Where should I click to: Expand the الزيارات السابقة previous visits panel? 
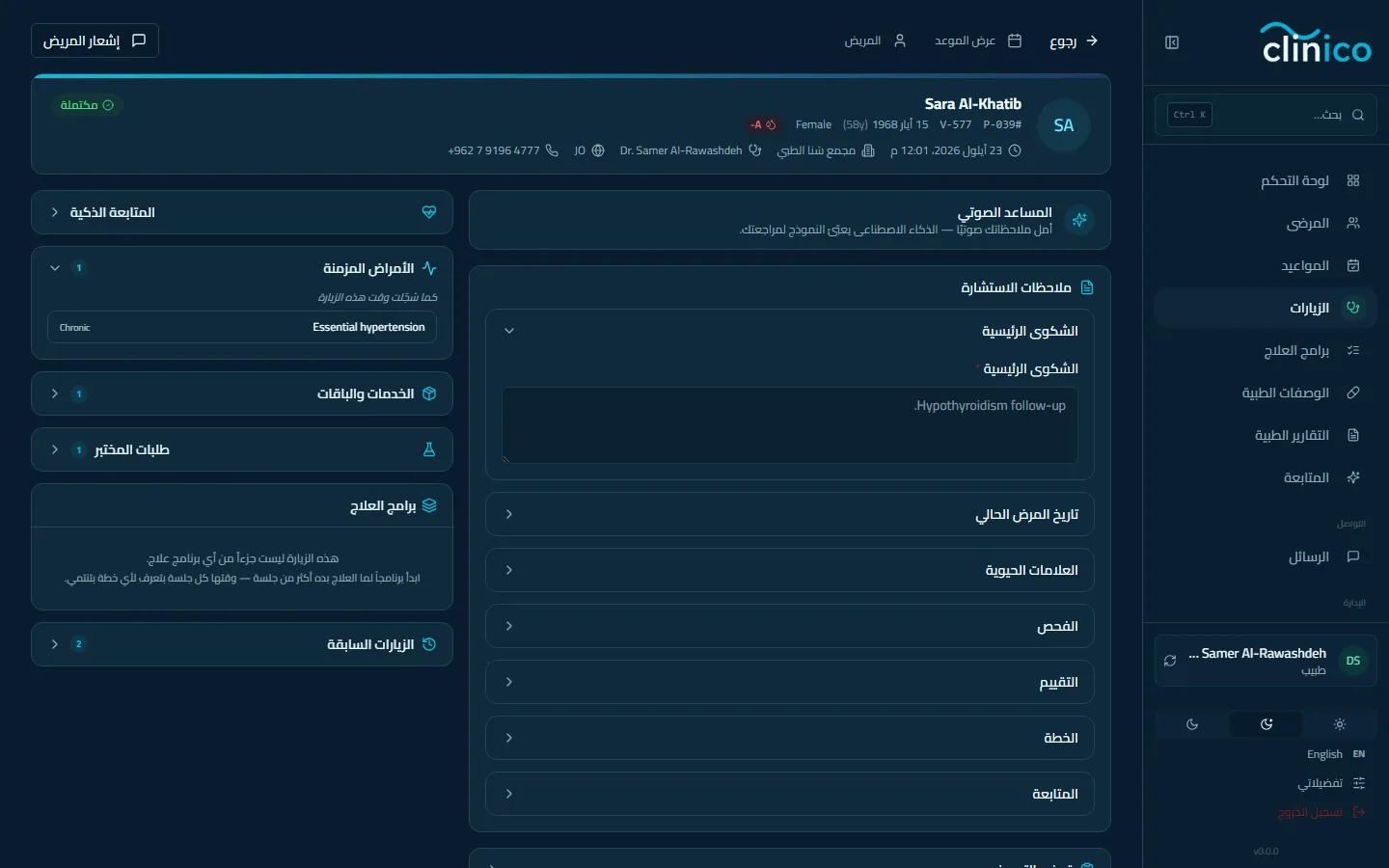click(242, 644)
